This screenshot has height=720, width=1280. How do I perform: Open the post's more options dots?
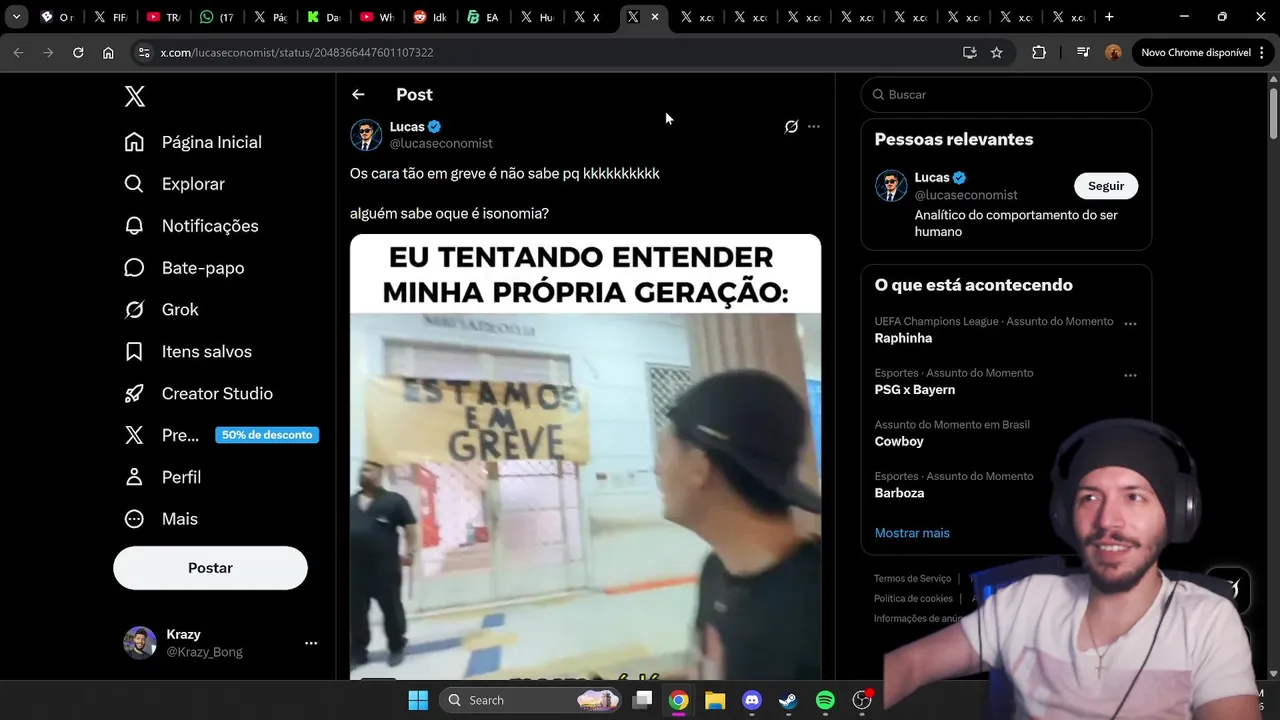pyautogui.click(x=814, y=126)
